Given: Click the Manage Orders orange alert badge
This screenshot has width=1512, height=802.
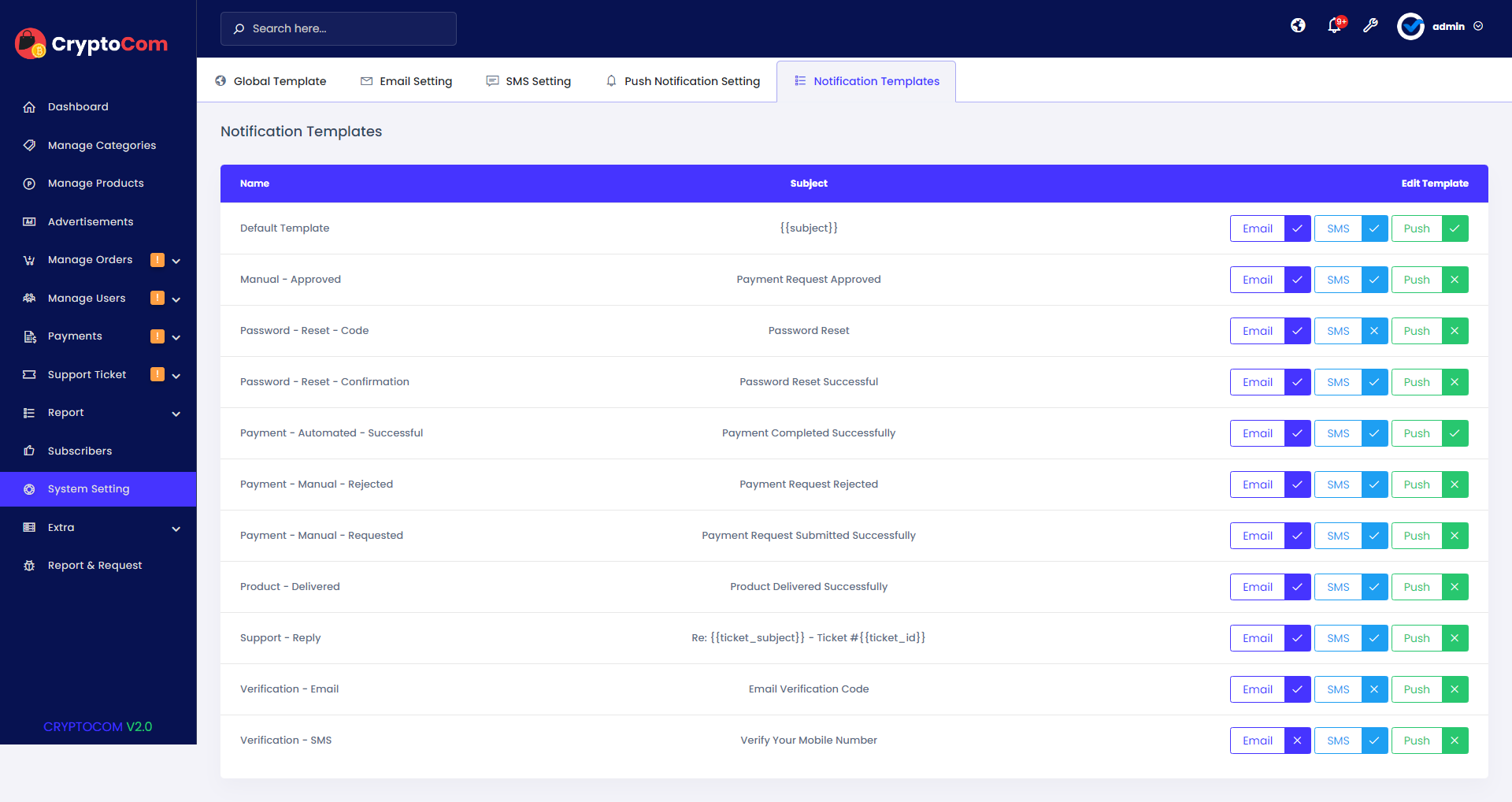Looking at the screenshot, I should (157, 259).
